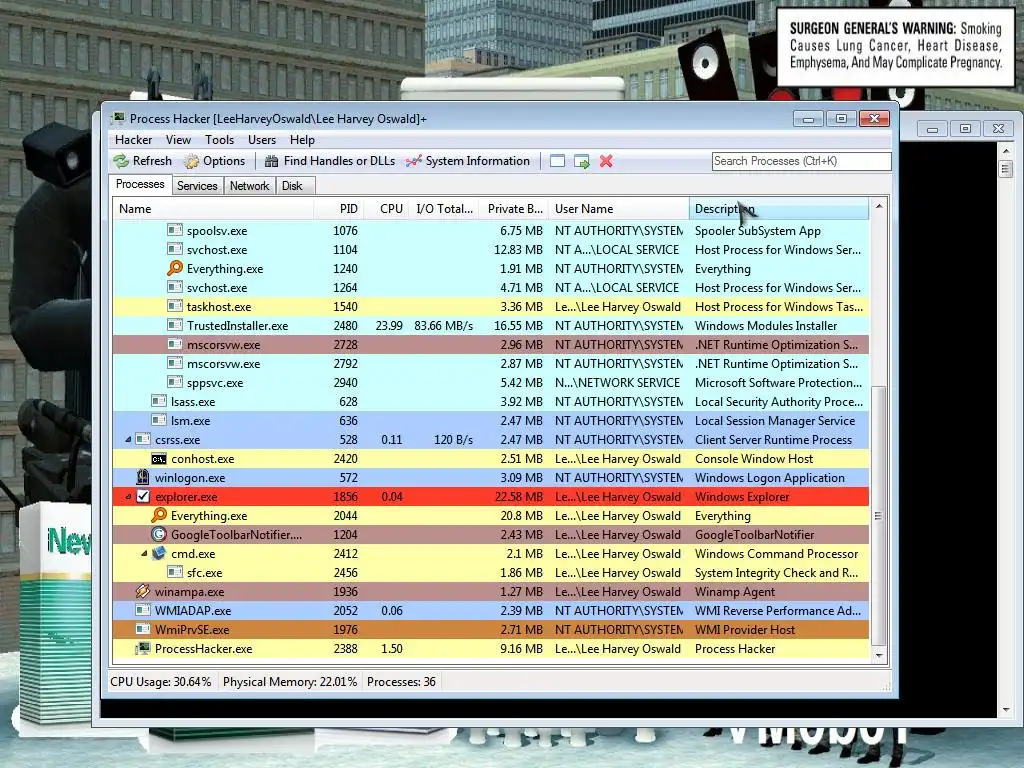Select the svchost.exe row with PID 1264

490,287
